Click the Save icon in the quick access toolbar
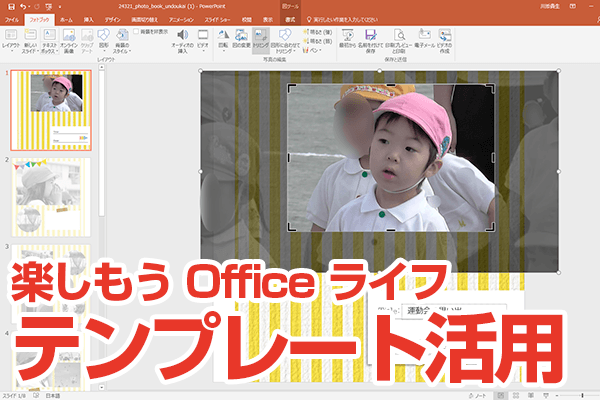This screenshot has width=600, height=400. pos(11,7)
